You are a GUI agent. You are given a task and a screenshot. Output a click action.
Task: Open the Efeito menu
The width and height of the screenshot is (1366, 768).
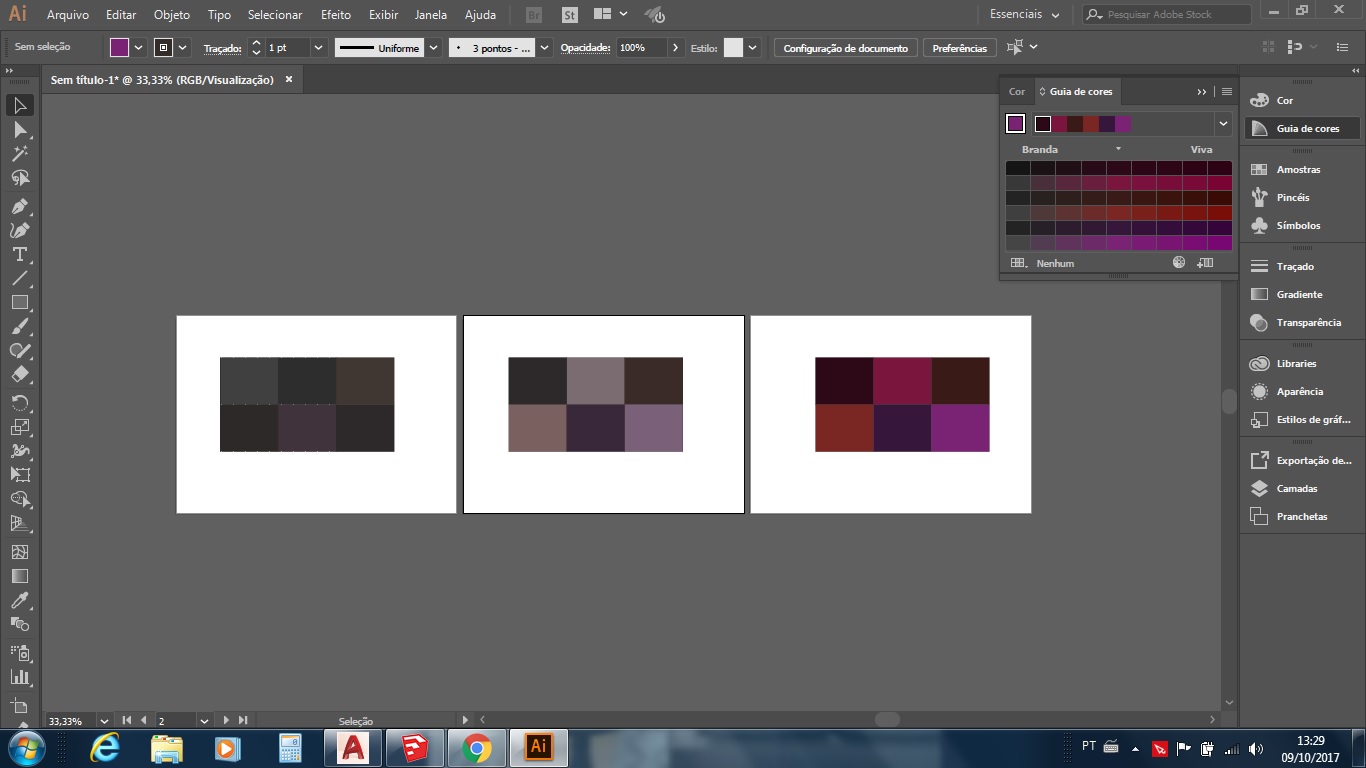pyautogui.click(x=336, y=15)
